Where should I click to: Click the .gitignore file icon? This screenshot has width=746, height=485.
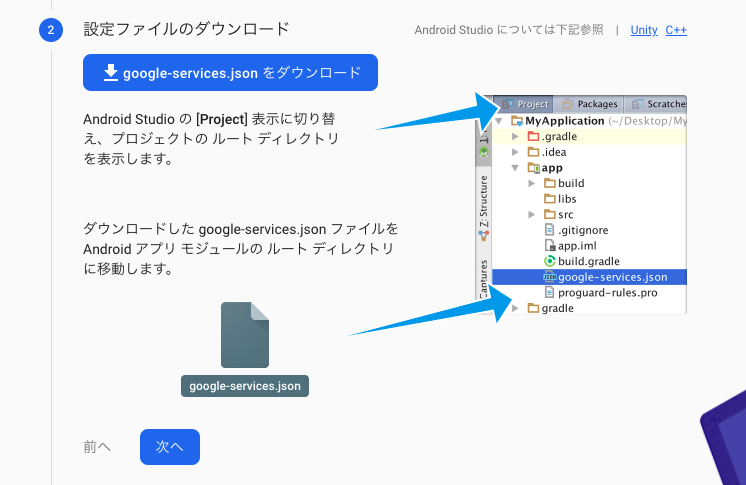point(550,230)
